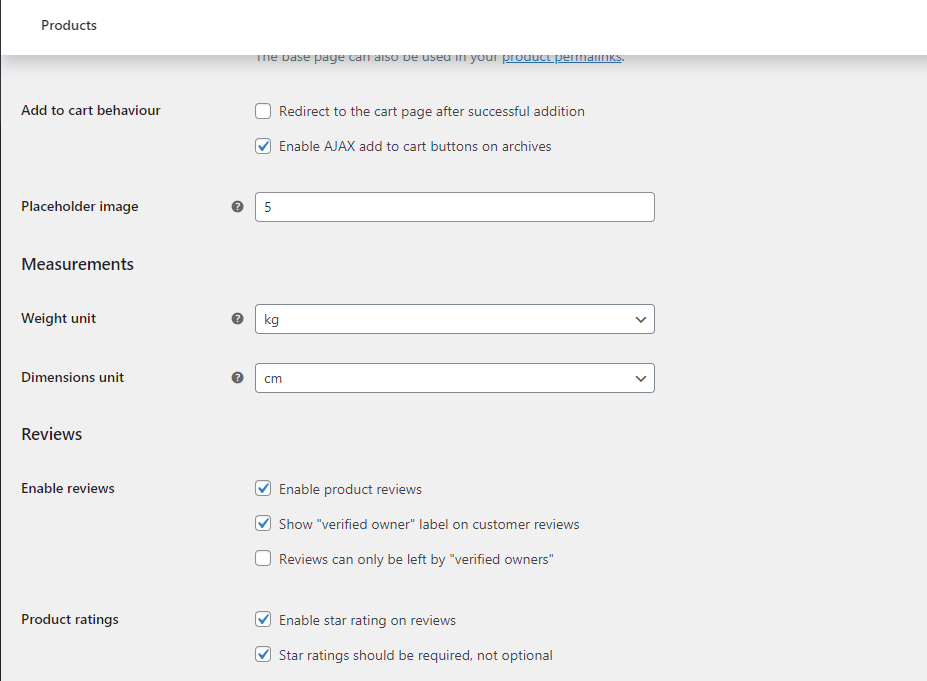This screenshot has width=927, height=681.
Task: Click the "Add to cart behaviour" label
Action: tap(91, 110)
